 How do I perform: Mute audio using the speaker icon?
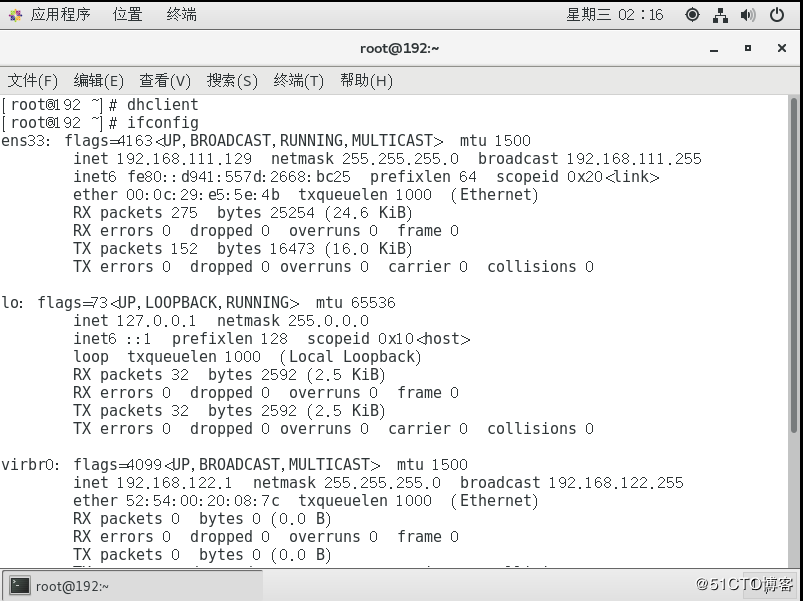(747, 14)
